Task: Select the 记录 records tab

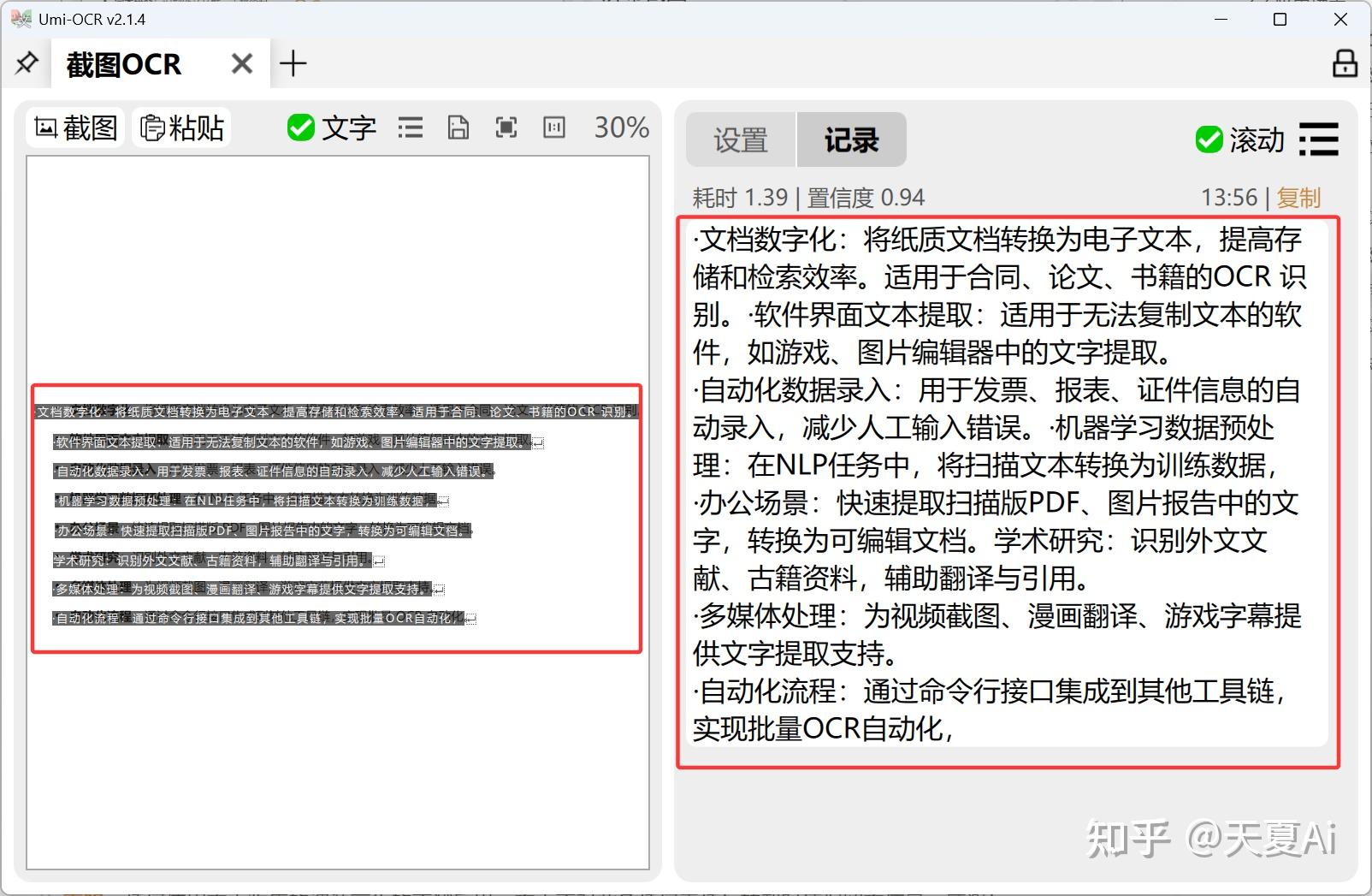Action: pos(851,139)
